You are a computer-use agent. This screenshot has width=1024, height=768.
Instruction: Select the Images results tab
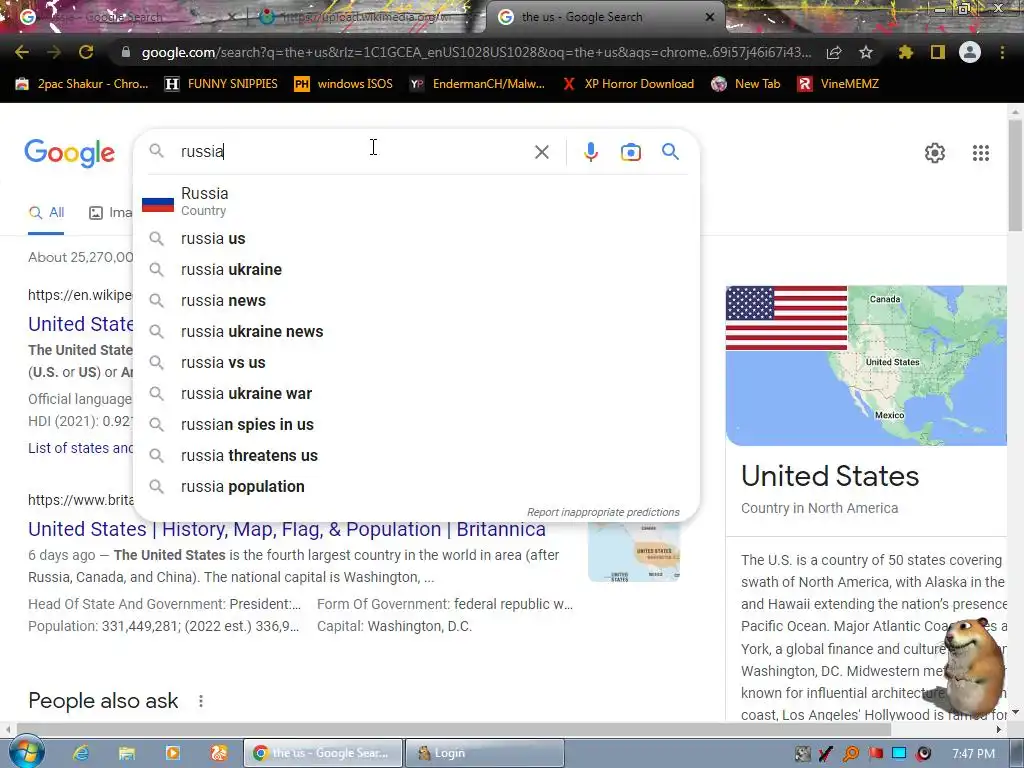coord(110,212)
